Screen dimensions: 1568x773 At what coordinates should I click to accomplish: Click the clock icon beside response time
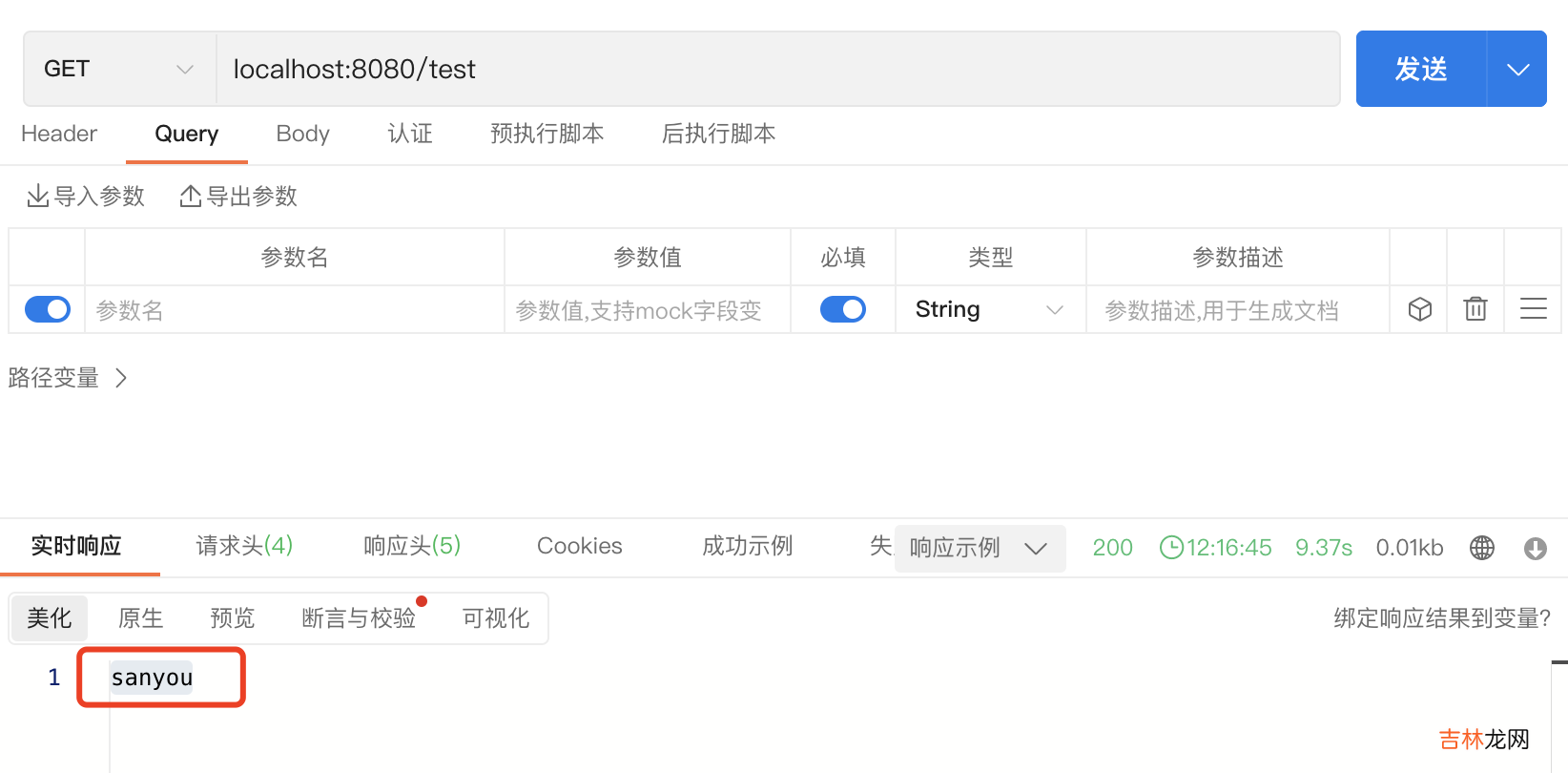tap(1171, 548)
